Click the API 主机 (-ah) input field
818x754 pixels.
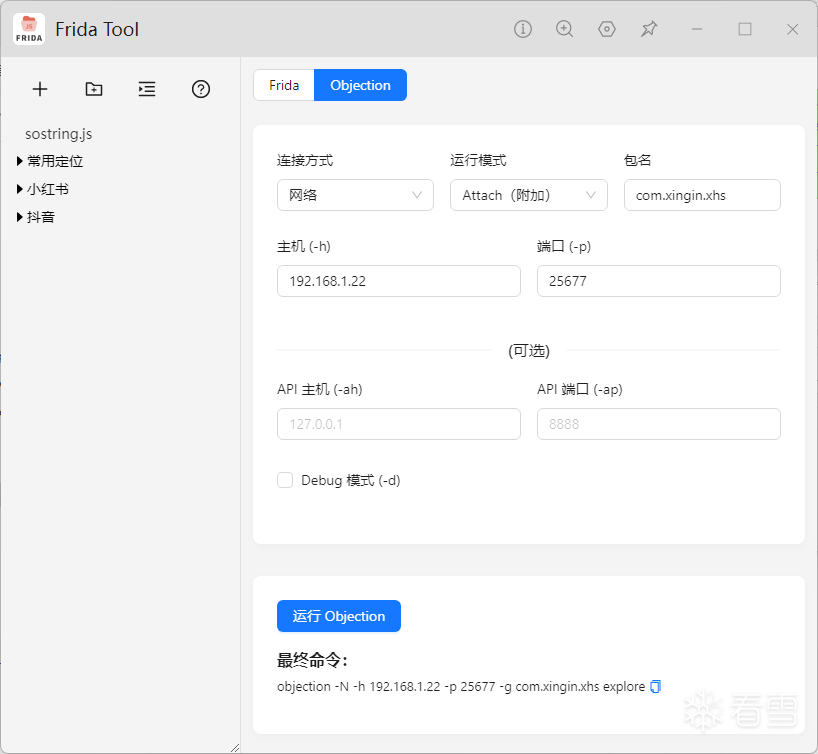point(399,424)
